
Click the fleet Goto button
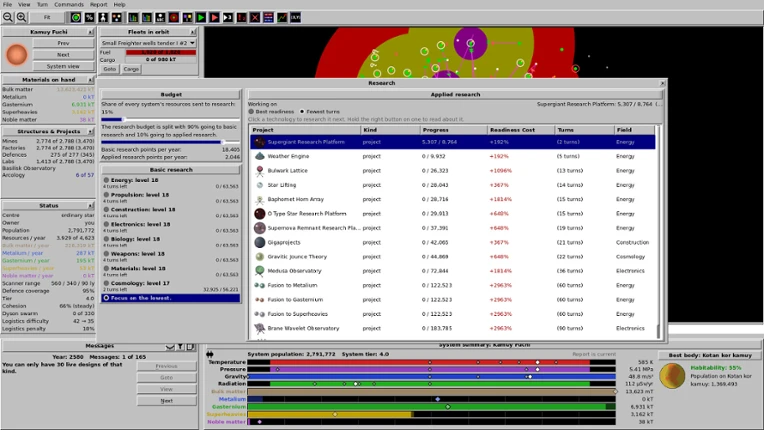pyautogui.click(x=110, y=69)
